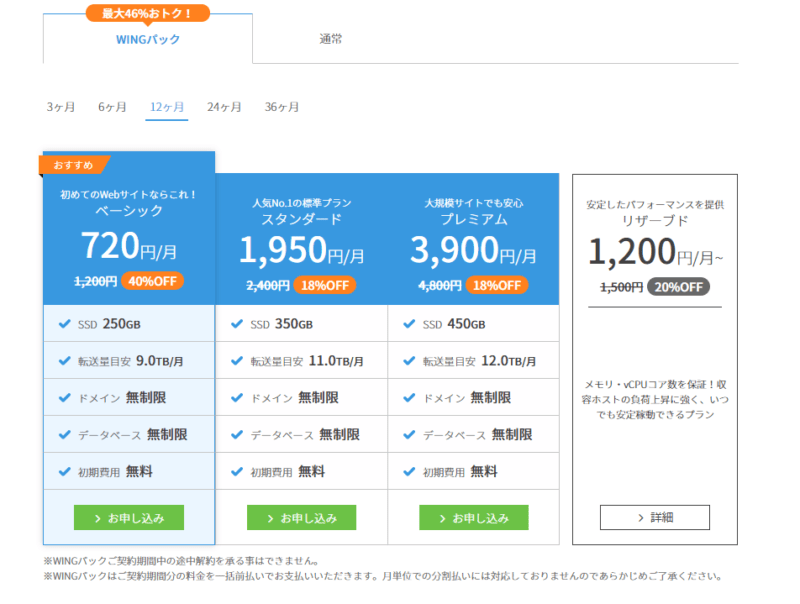Click the ドメイン checkmark in スタンダード column
This screenshot has width=800, height=604.
point(237,397)
